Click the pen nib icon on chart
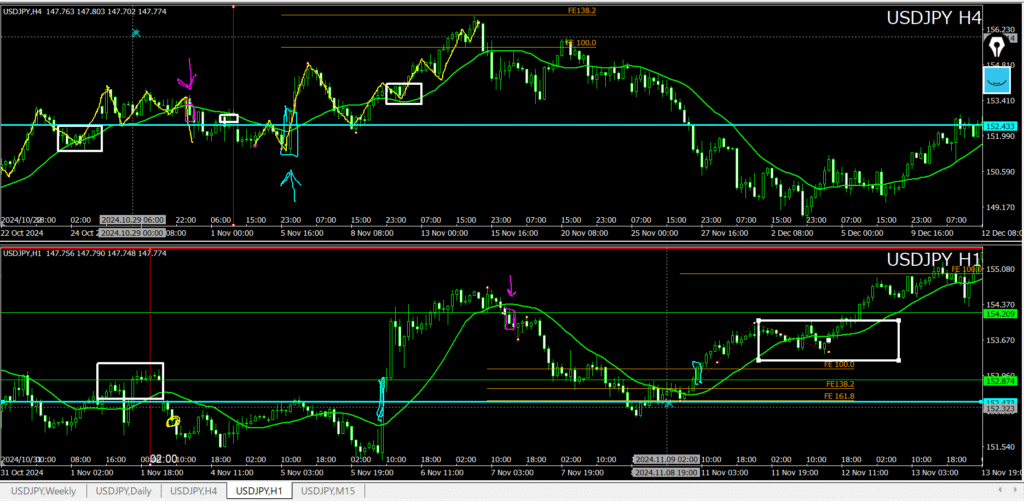1024x501 pixels. pos(996,45)
